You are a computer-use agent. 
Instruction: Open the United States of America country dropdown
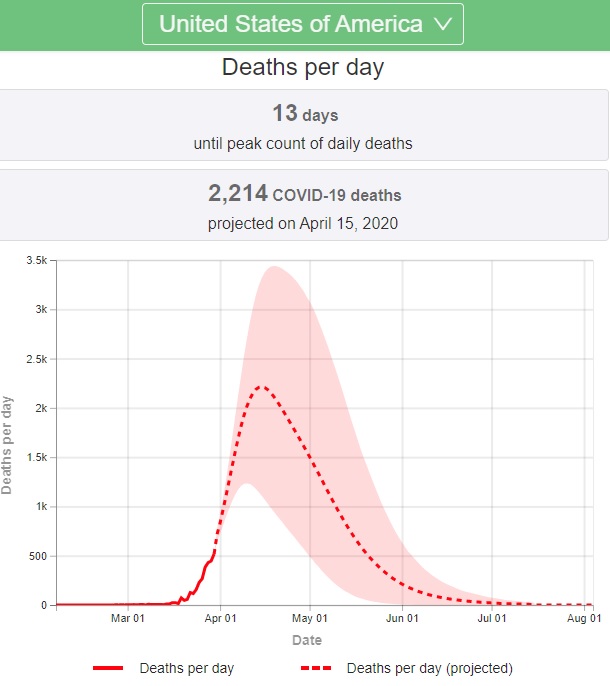click(303, 24)
